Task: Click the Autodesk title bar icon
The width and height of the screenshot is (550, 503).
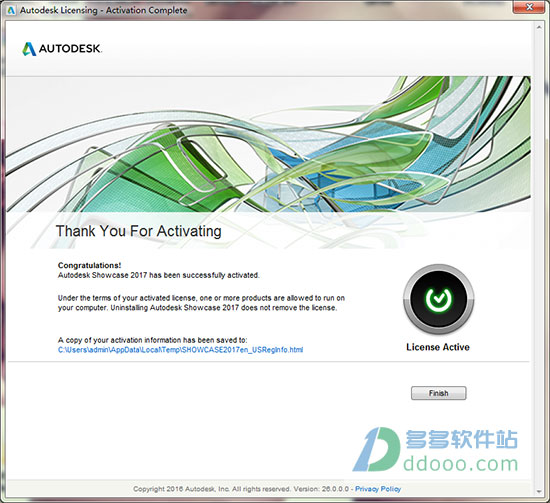Action: point(11,11)
